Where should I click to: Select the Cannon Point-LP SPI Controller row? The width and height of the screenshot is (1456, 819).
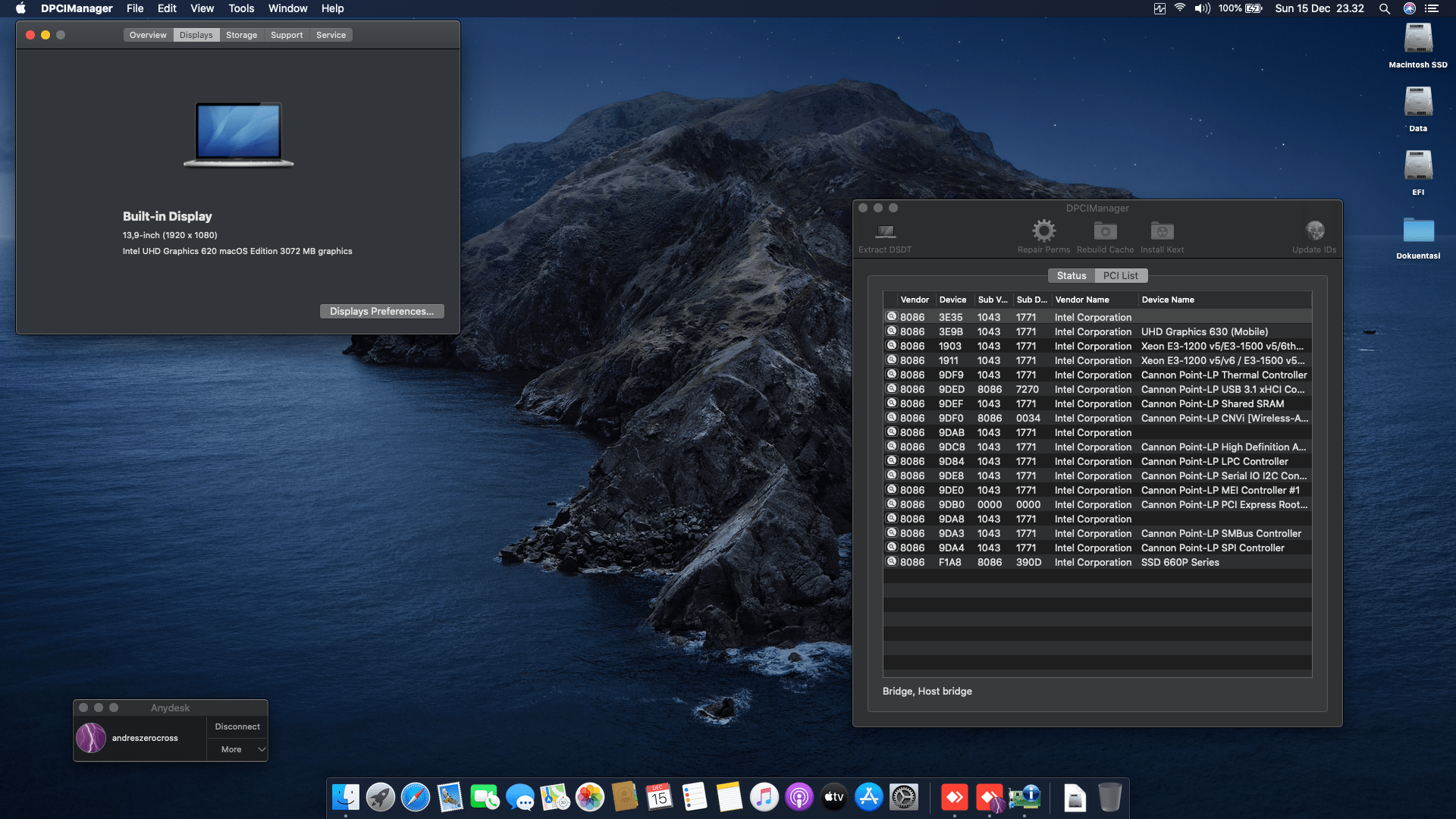click(1097, 548)
